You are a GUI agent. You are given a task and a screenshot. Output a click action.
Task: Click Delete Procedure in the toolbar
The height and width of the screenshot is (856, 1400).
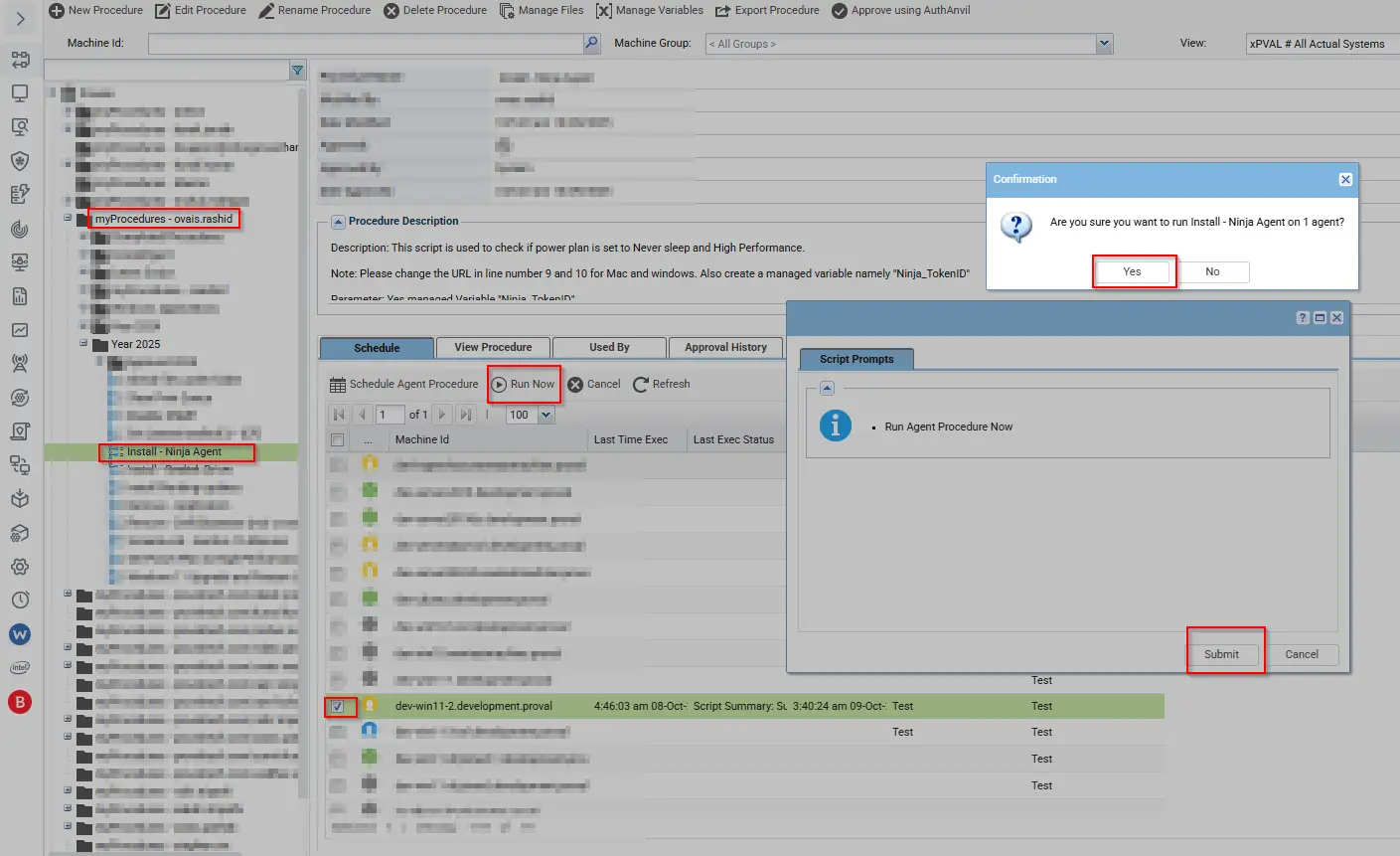(435, 10)
